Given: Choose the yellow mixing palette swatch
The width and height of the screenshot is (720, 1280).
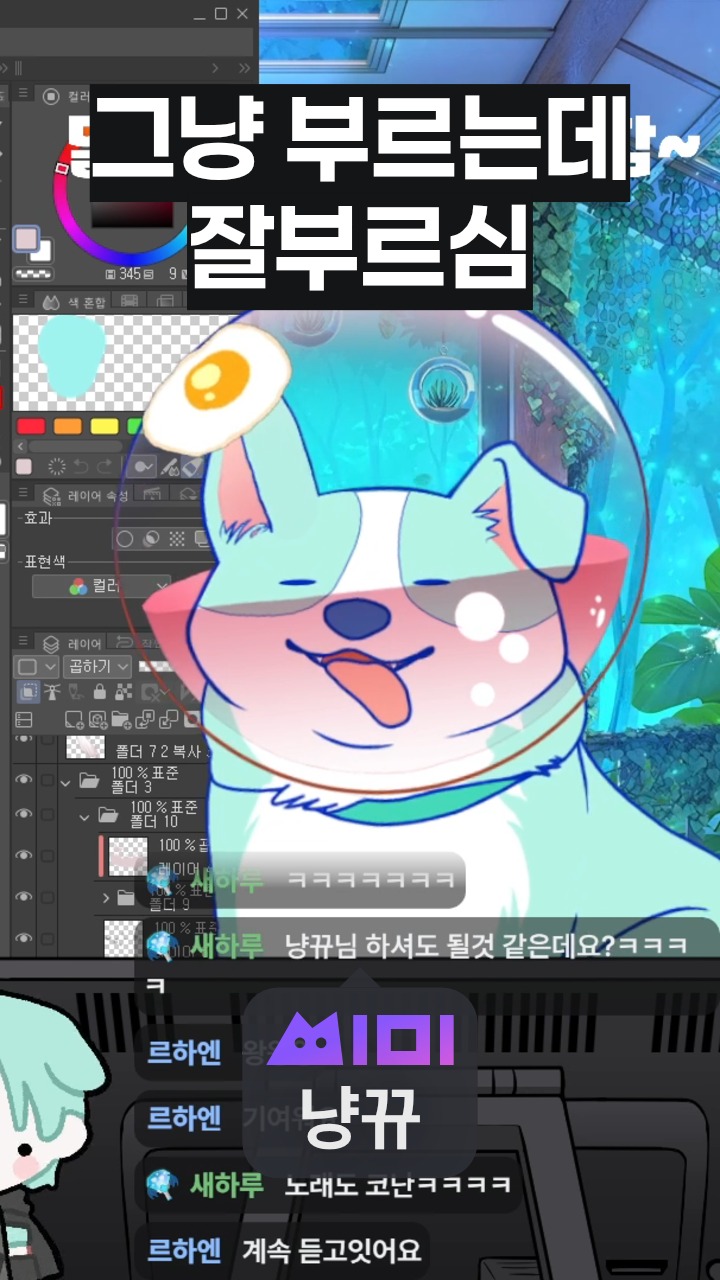Looking at the screenshot, I should pos(104,427).
